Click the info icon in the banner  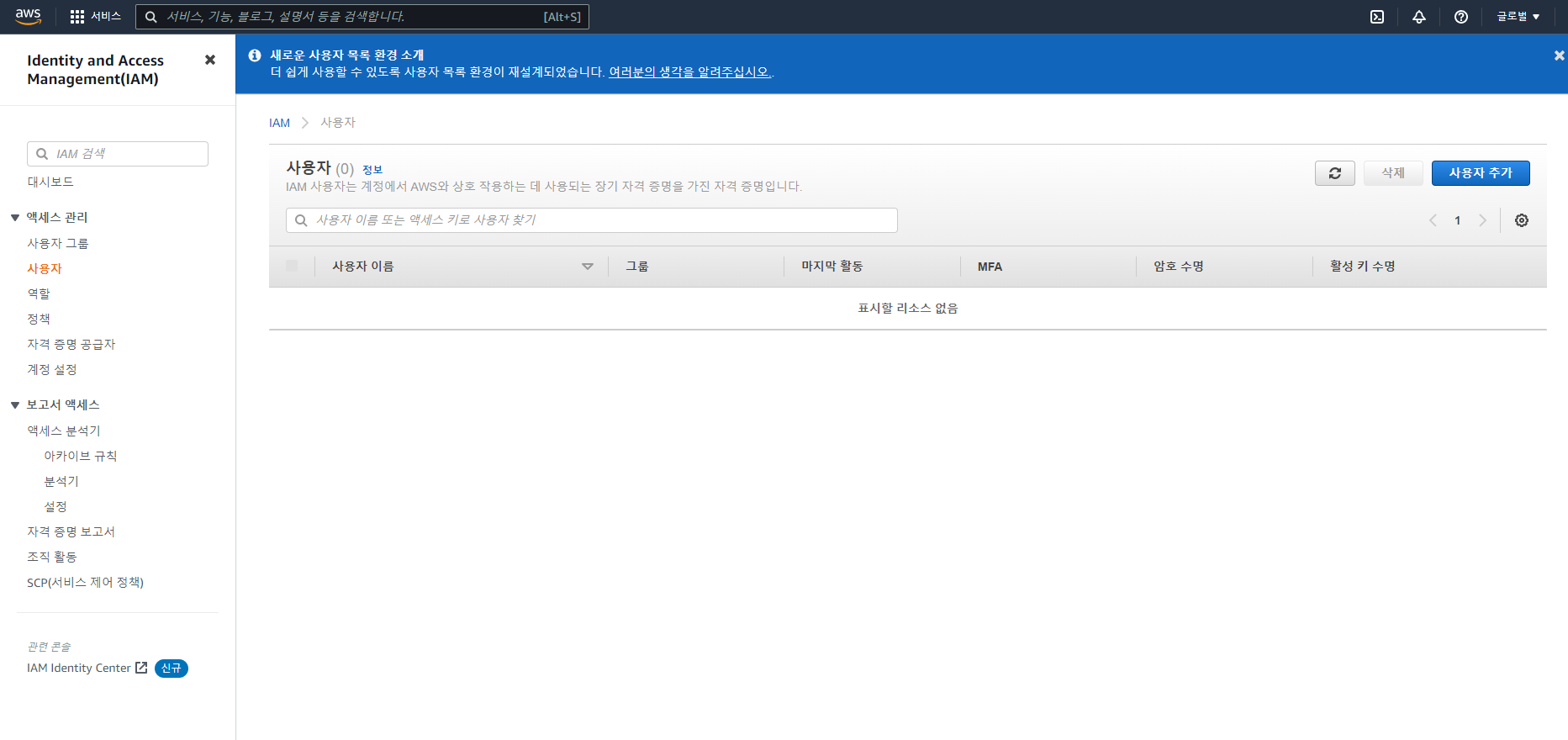[255, 55]
